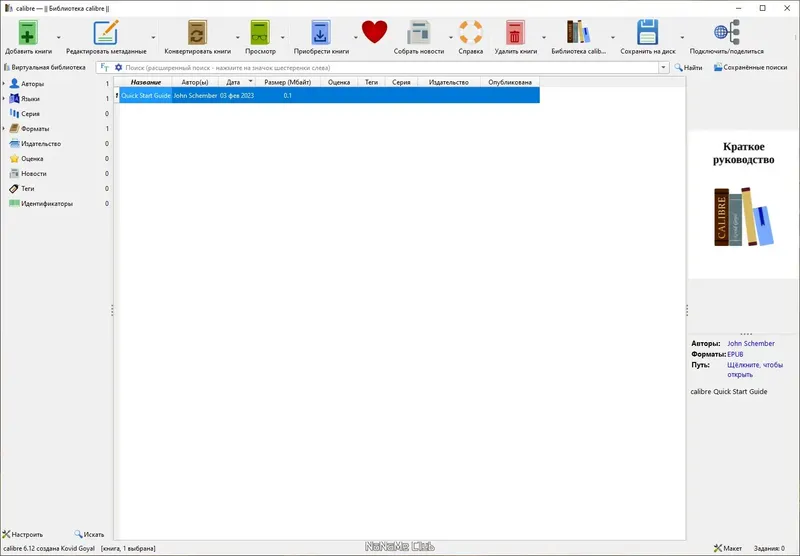Click the tag browser splitter handle
The image size is (800, 556).
coord(112,310)
